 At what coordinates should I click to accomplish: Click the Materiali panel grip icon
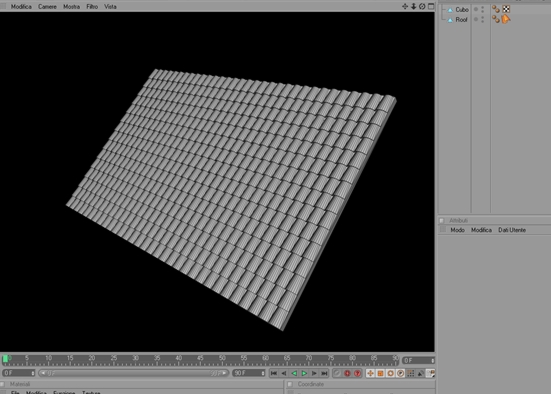click(x=2, y=384)
